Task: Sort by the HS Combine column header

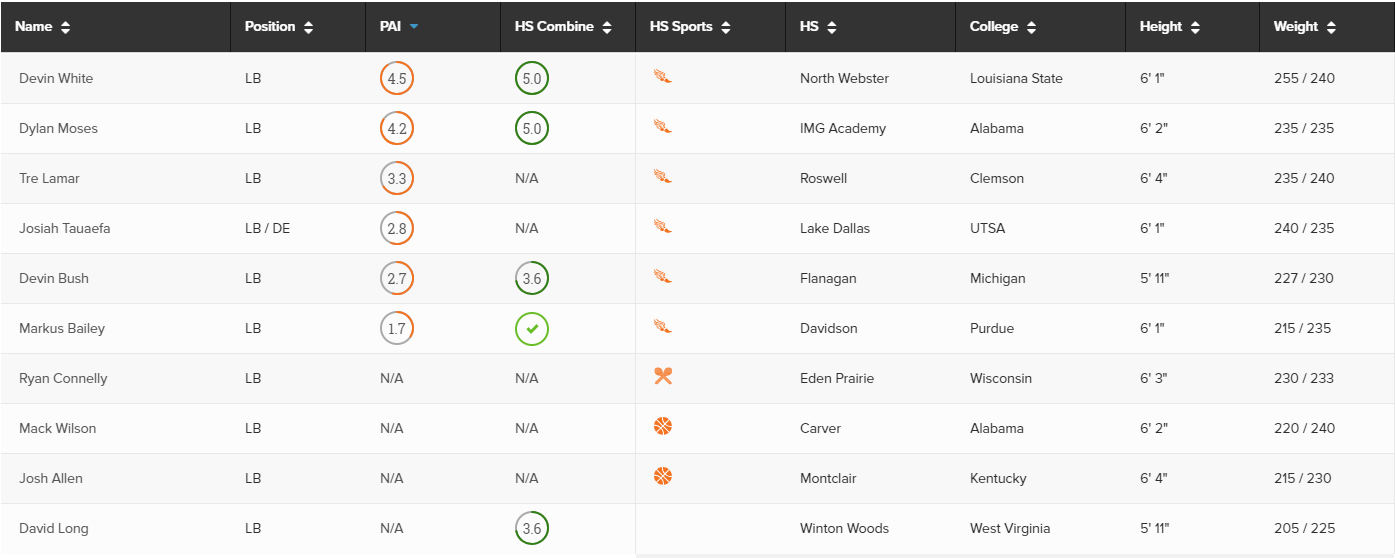Action: pyautogui.click(x=563, y=27)
